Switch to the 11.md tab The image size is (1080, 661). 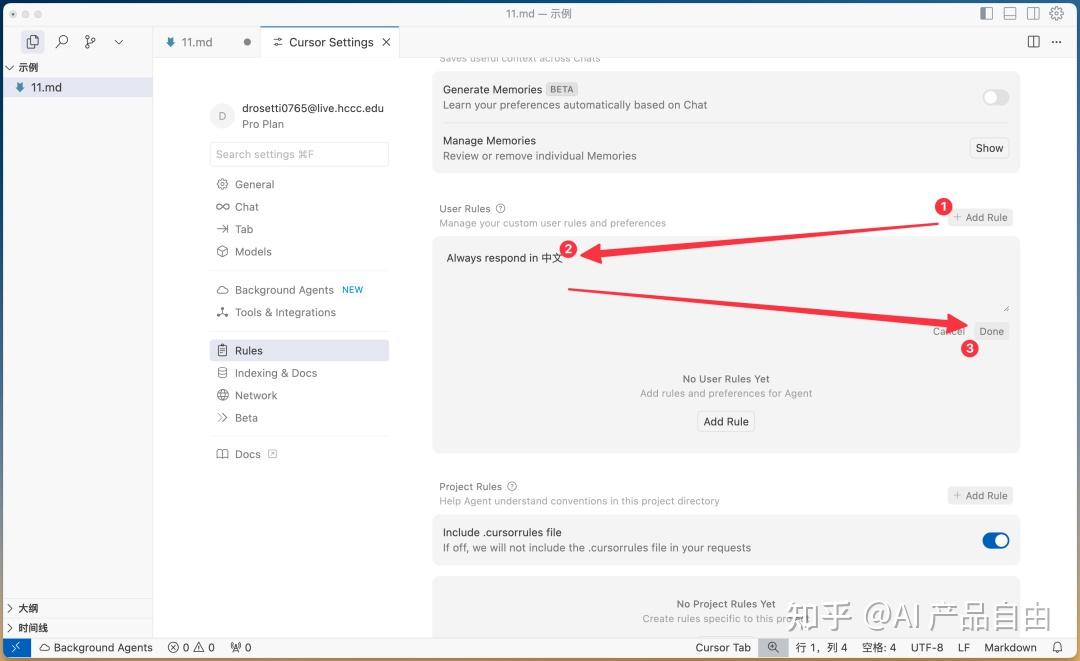(x=207, y=42)
